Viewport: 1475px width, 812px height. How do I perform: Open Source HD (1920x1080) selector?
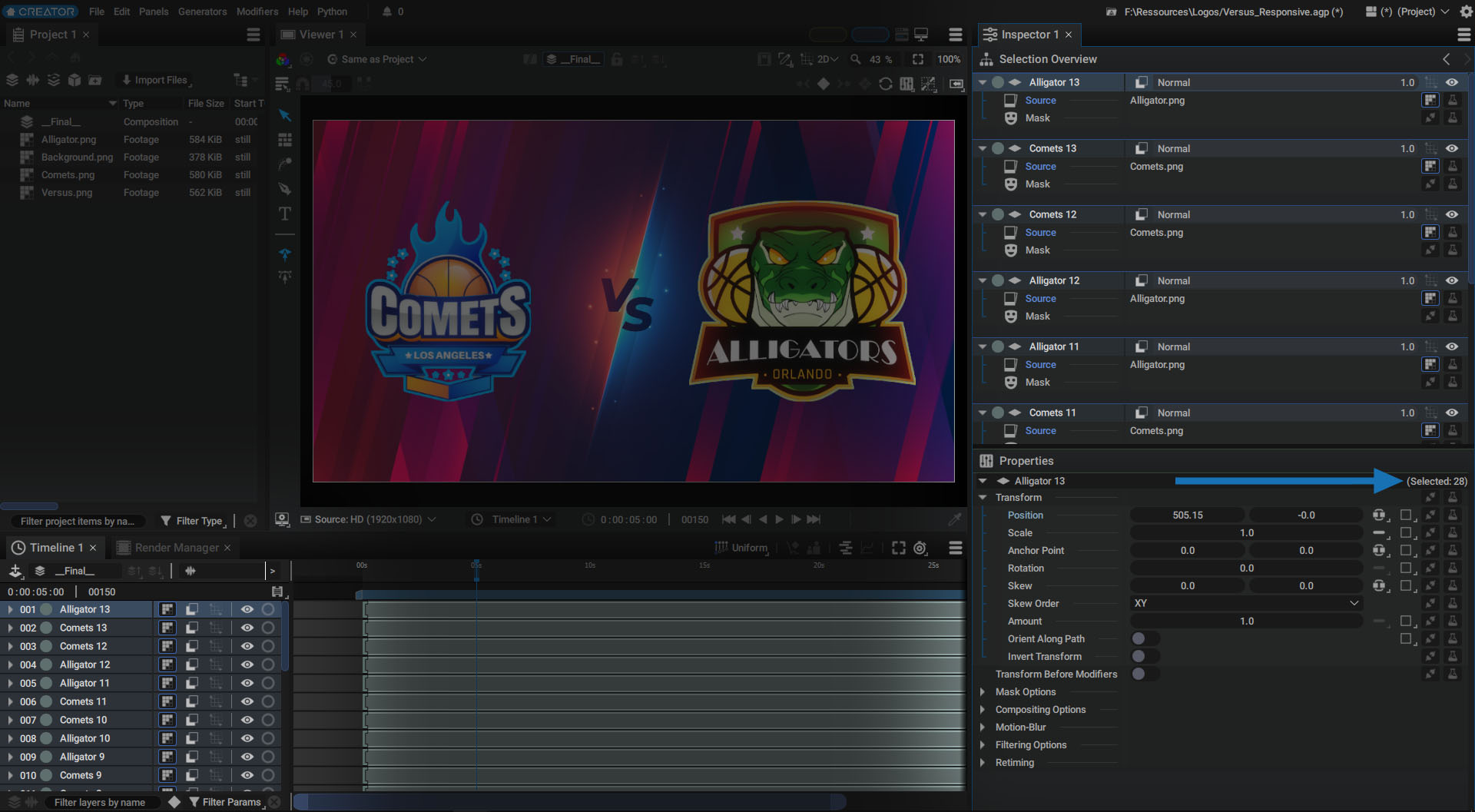click(368, 519)
